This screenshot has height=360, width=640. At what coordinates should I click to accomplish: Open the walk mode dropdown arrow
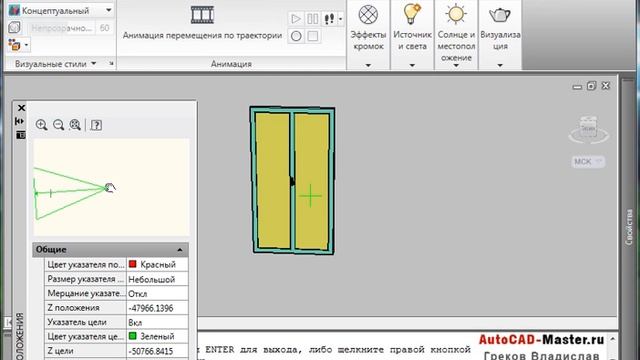tap(340, 19)
